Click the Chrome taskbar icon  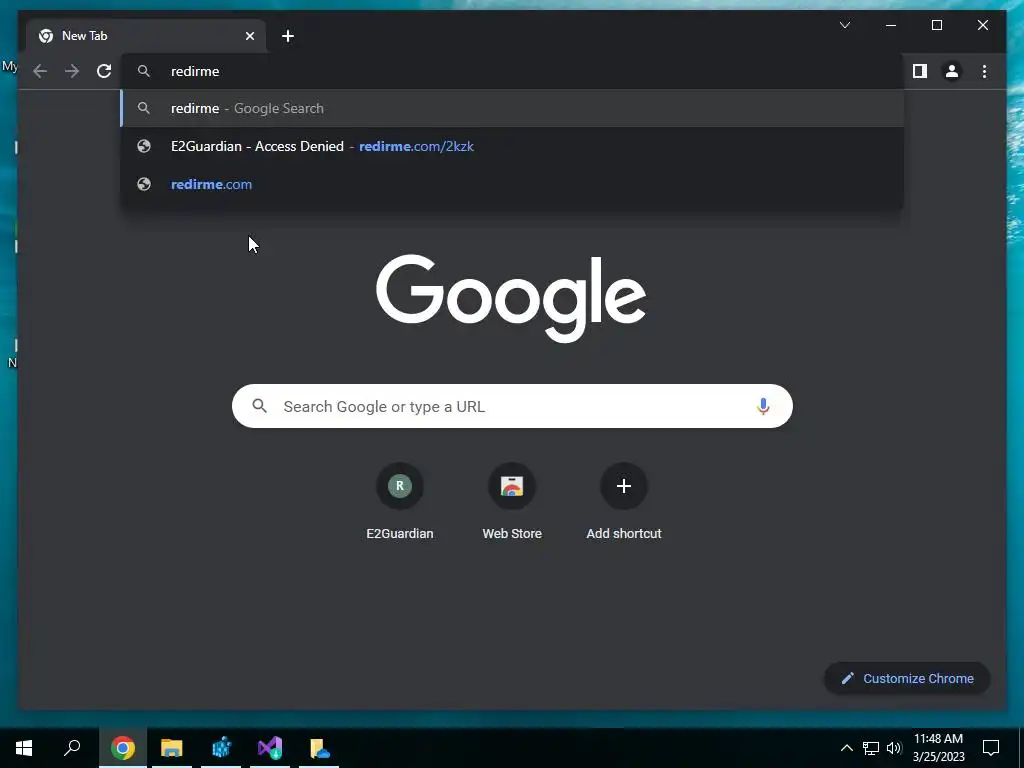click(x=123, y=748)
